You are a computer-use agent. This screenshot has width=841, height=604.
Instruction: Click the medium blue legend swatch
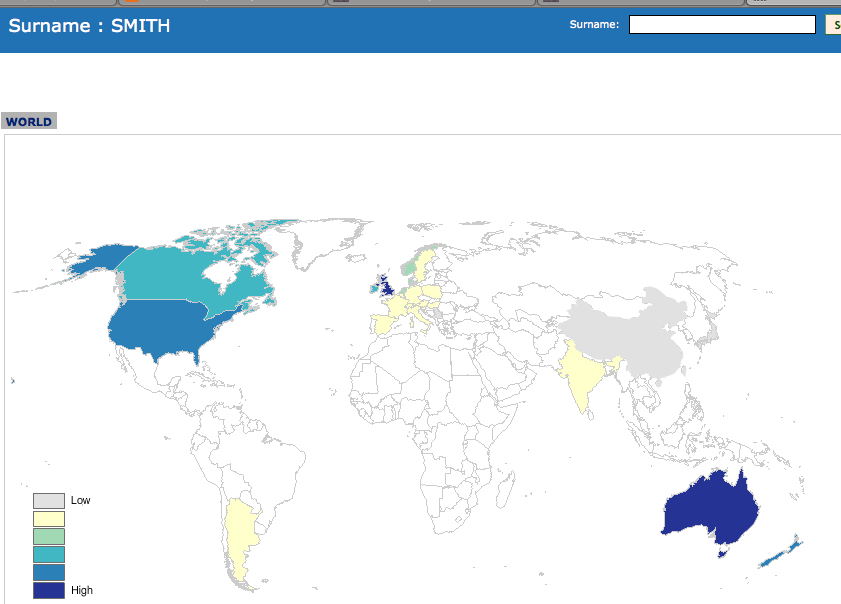pos(49,573)
